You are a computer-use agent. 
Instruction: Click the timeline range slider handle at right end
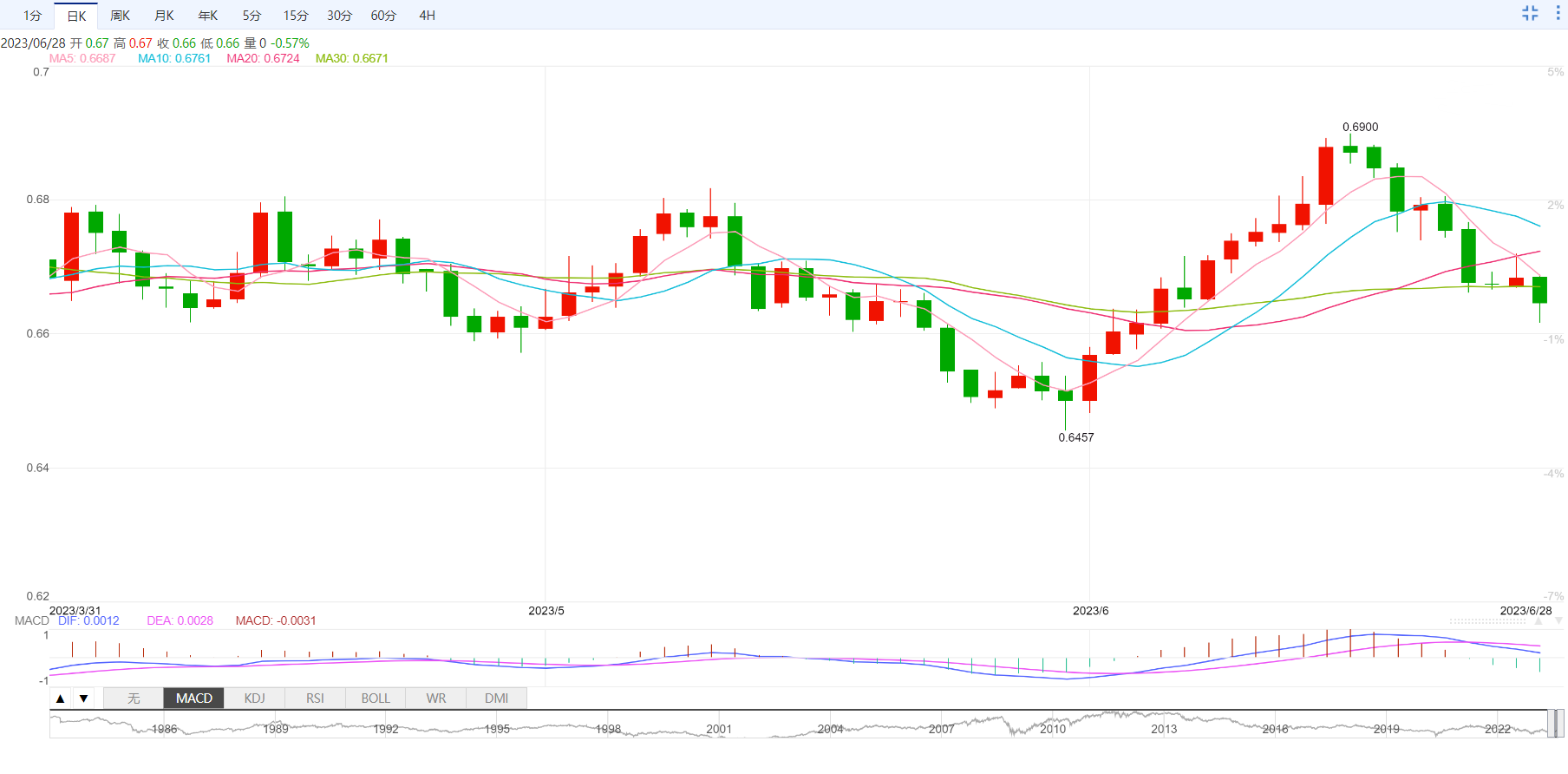1558,723
